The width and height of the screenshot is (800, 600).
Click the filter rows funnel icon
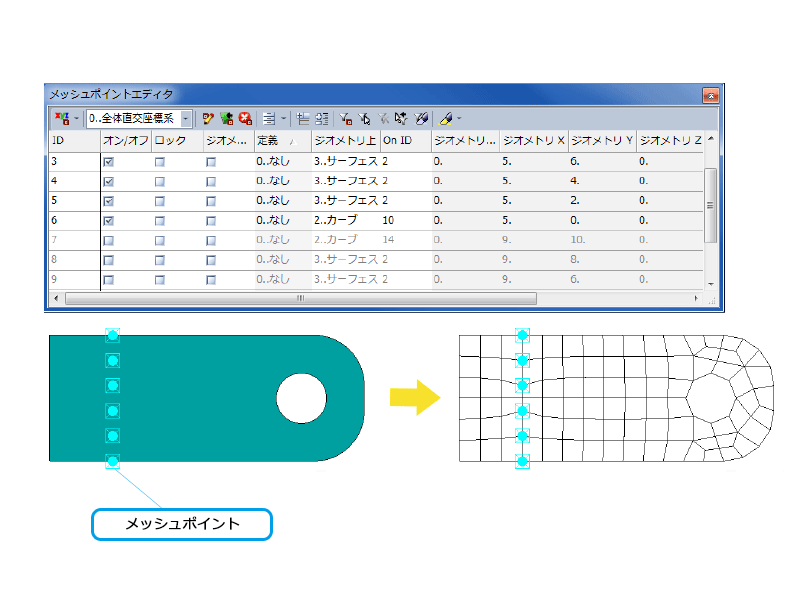pyautogui.click(x=345, y=119)
